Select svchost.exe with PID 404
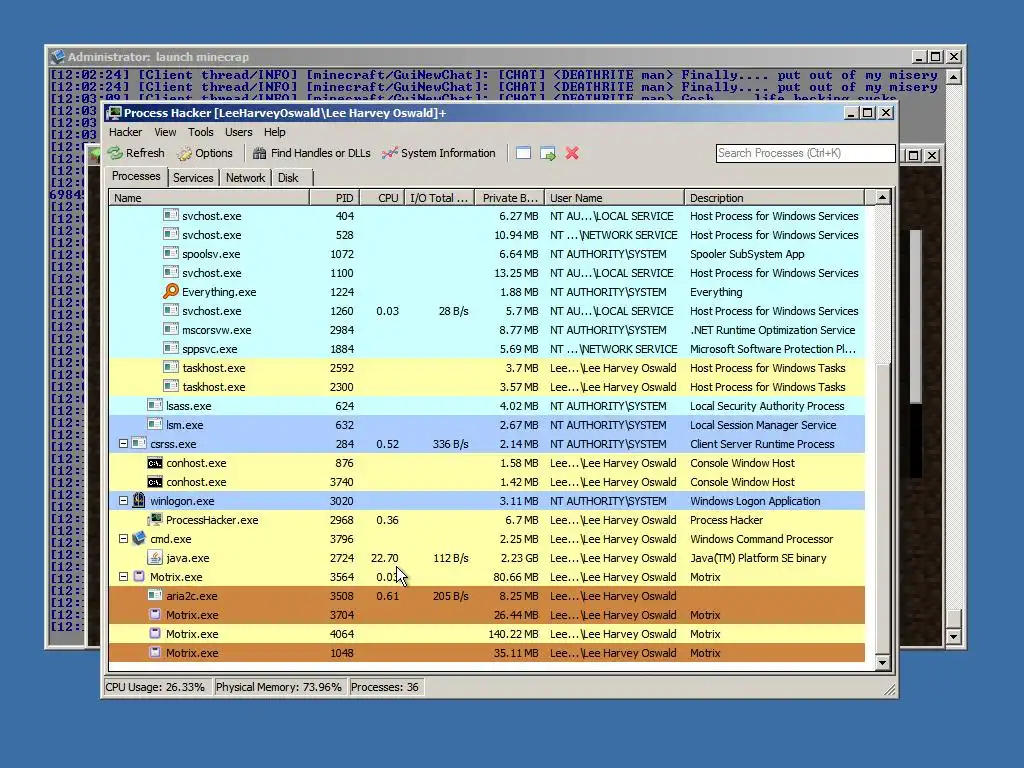The image size is (1024, 768). pos(487,216)
